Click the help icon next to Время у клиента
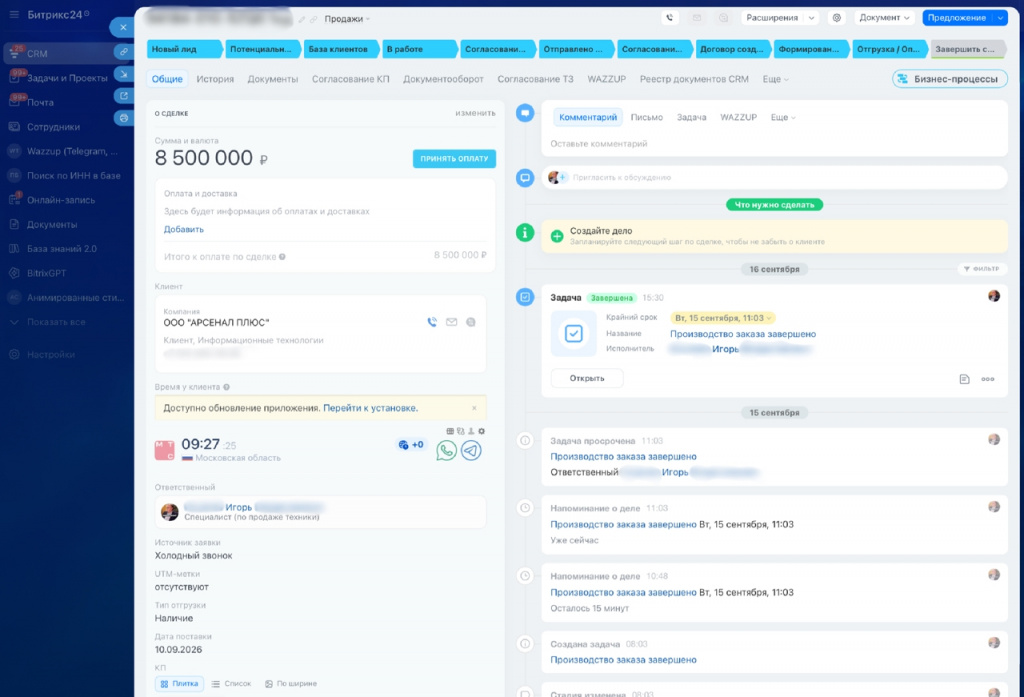 click(x=227, y=387)
